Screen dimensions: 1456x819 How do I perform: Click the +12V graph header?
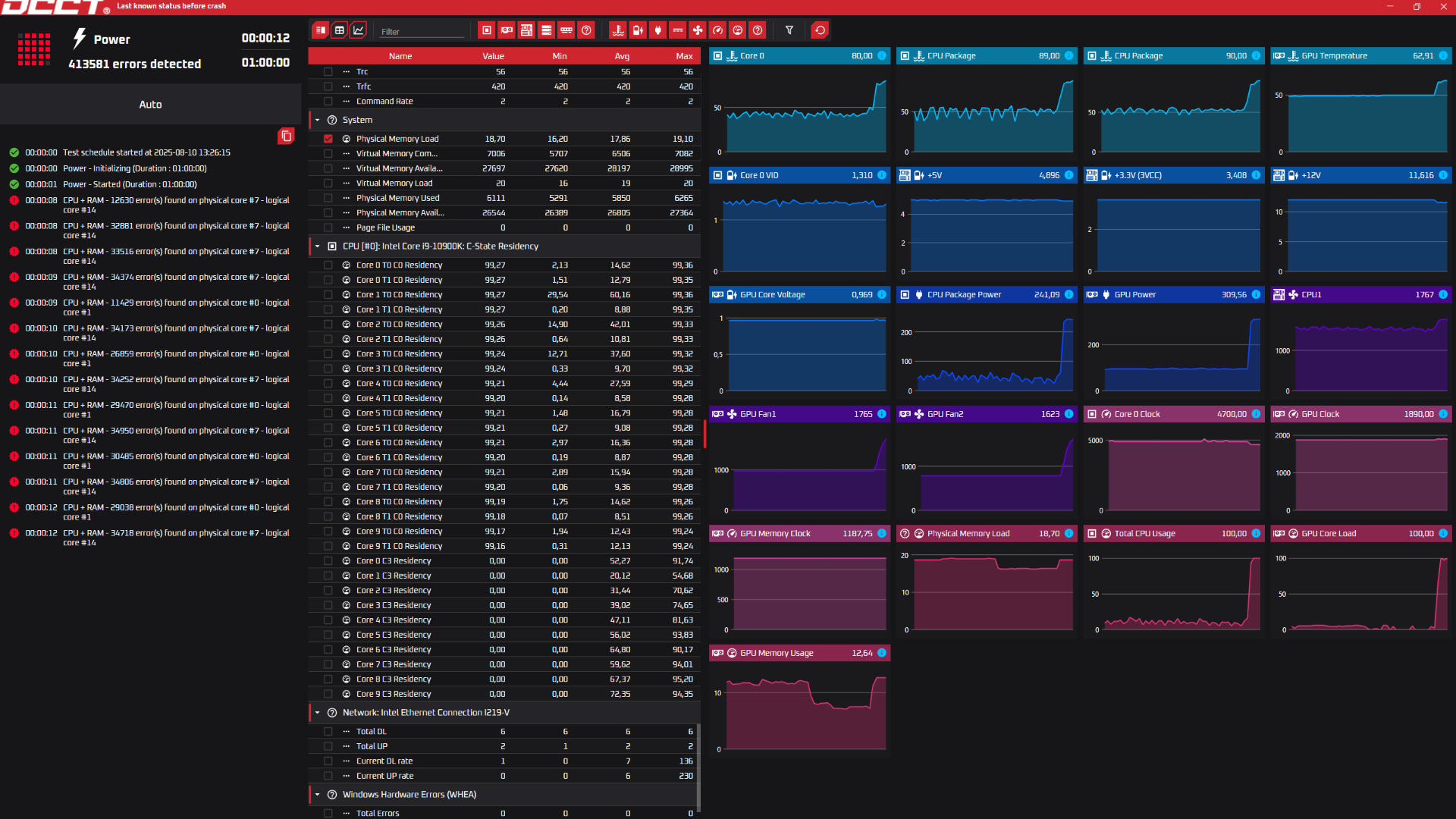(x=1361, y=175)
